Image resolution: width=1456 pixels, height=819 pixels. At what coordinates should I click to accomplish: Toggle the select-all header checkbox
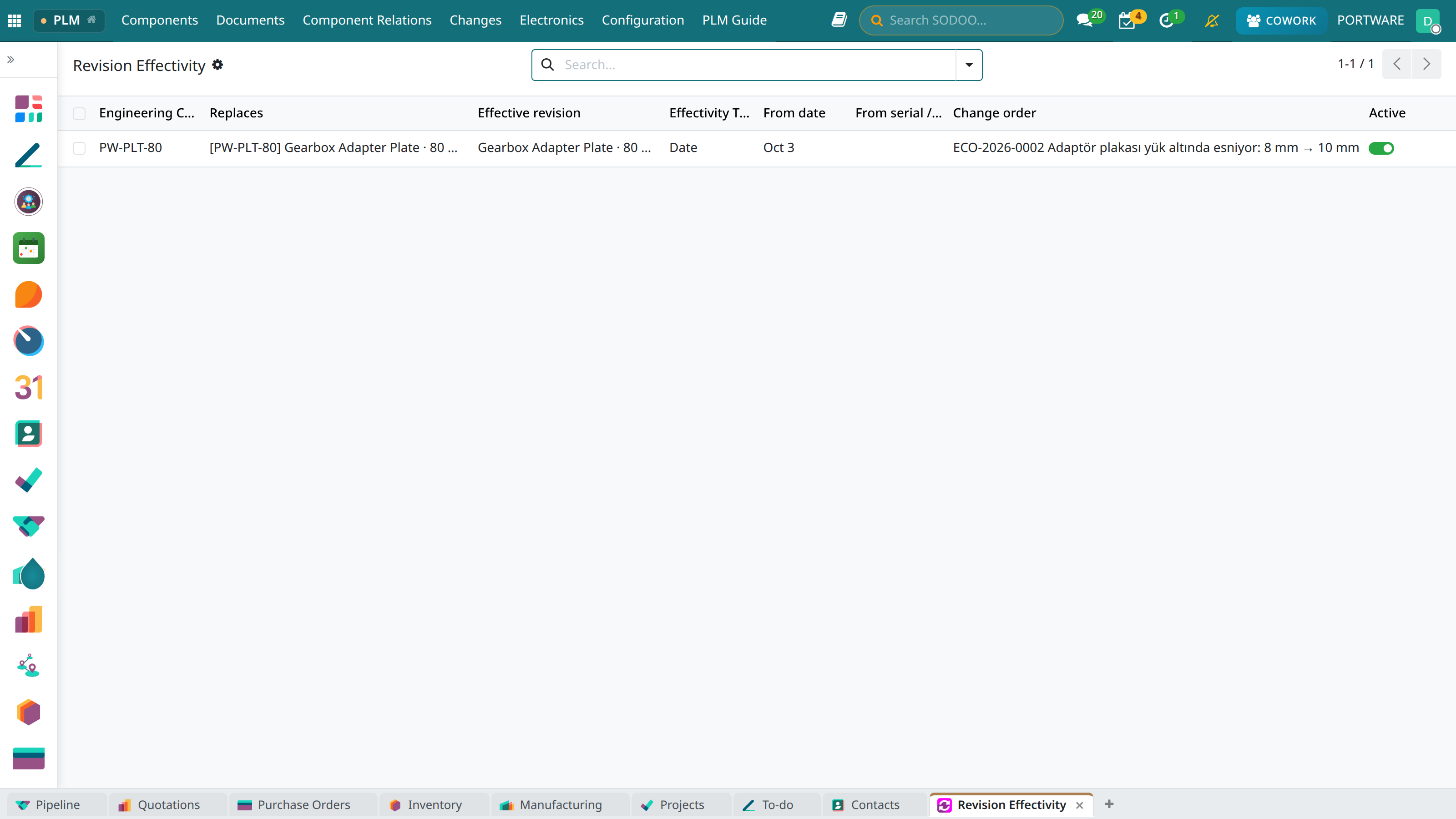click(79, 114)
